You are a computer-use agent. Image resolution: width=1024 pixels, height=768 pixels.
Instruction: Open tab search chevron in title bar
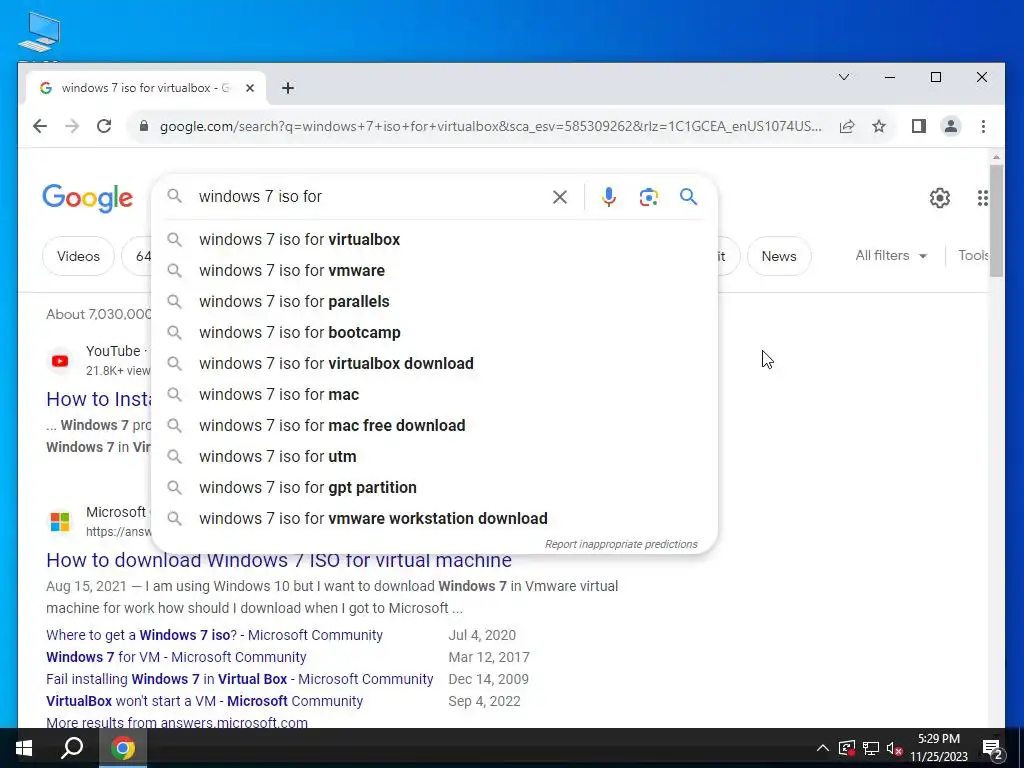tap(844, 77)
